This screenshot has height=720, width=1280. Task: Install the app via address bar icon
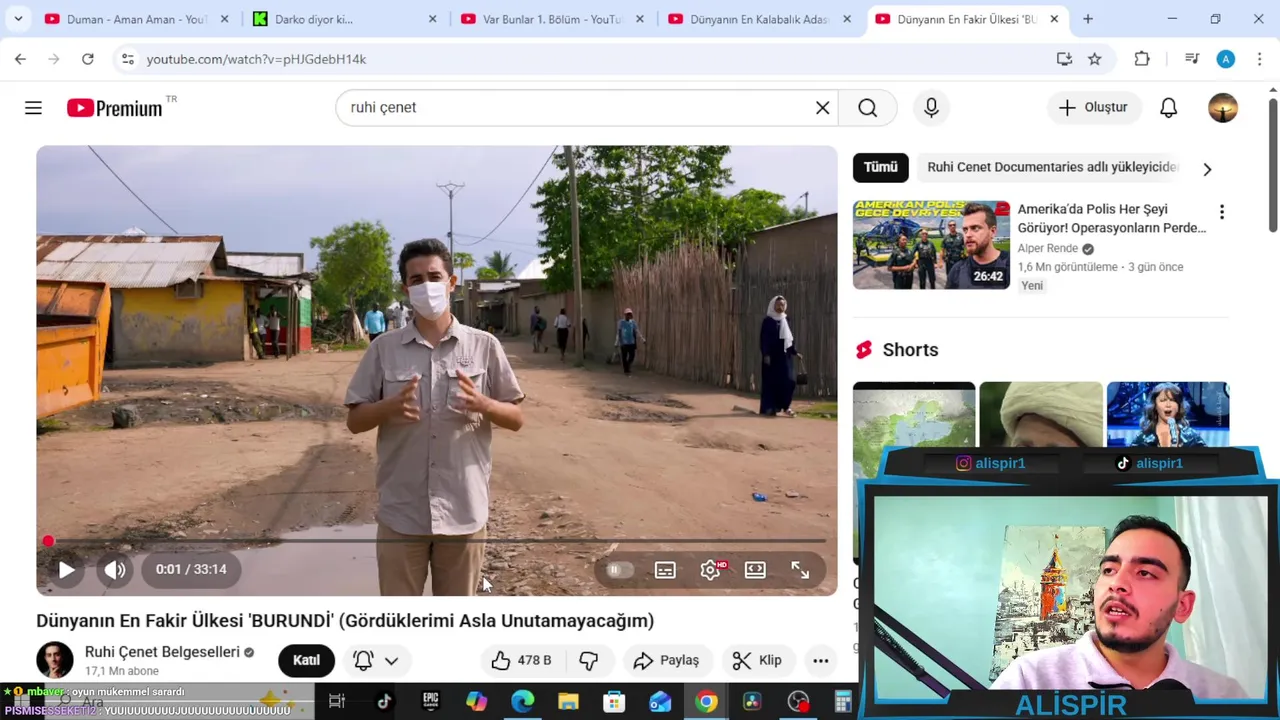click(1064, 59)
